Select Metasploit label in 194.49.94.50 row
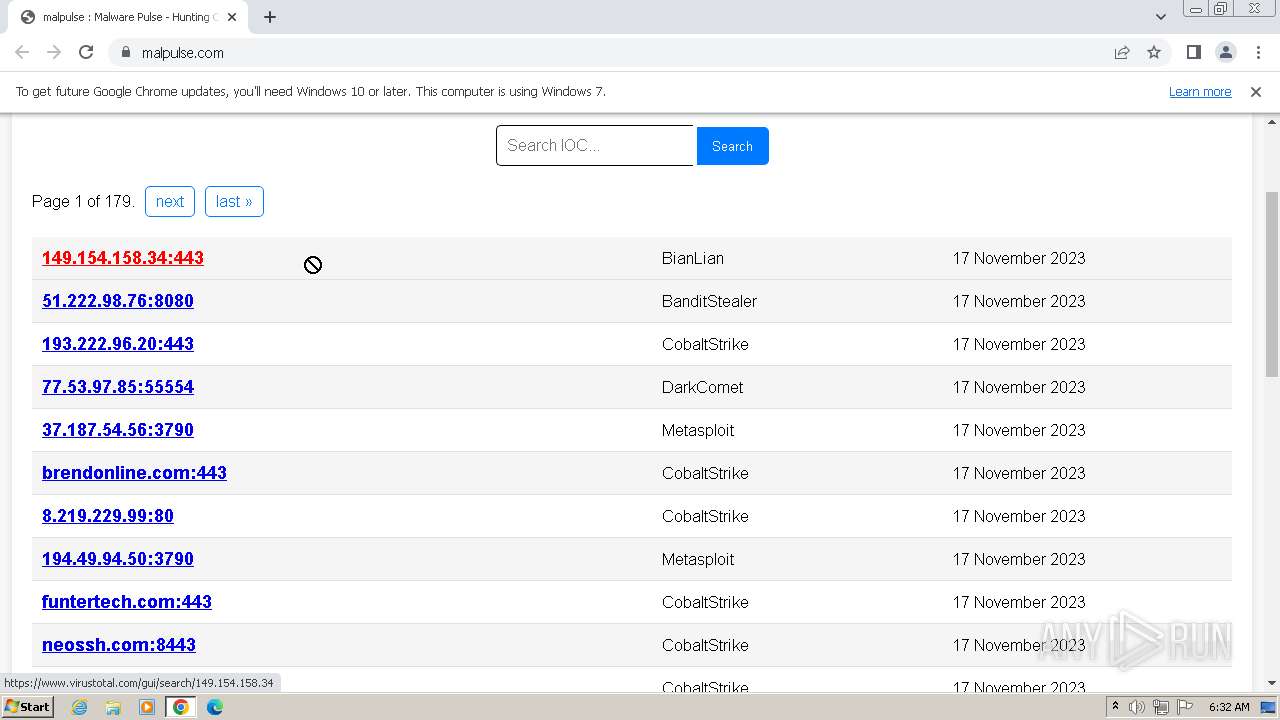Screen dimensions: 1280x720 pos(698,559)
